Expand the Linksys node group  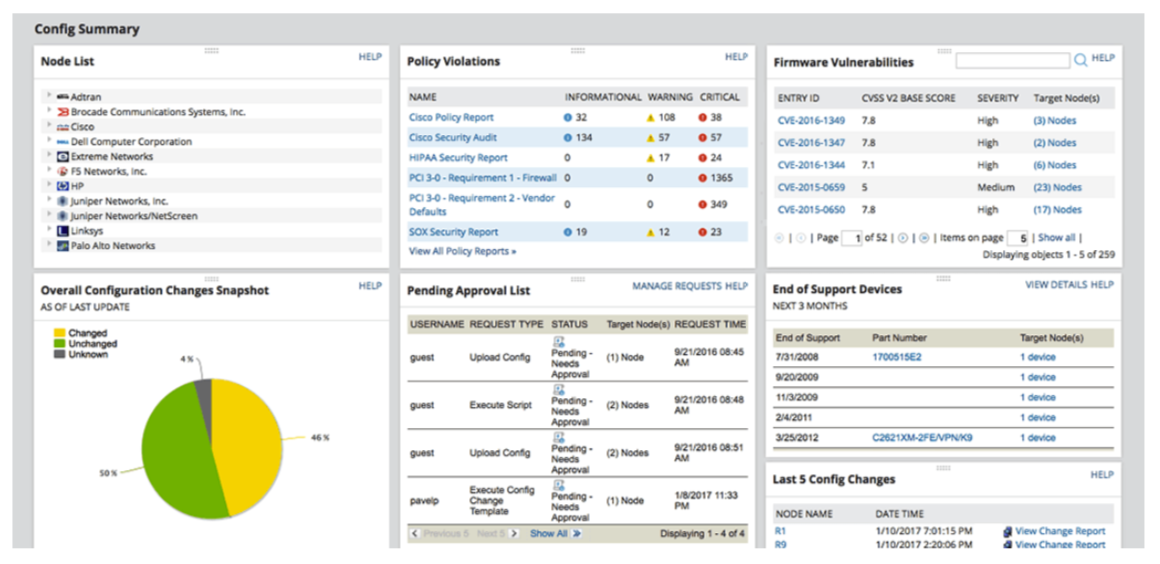tap(47, 230)
